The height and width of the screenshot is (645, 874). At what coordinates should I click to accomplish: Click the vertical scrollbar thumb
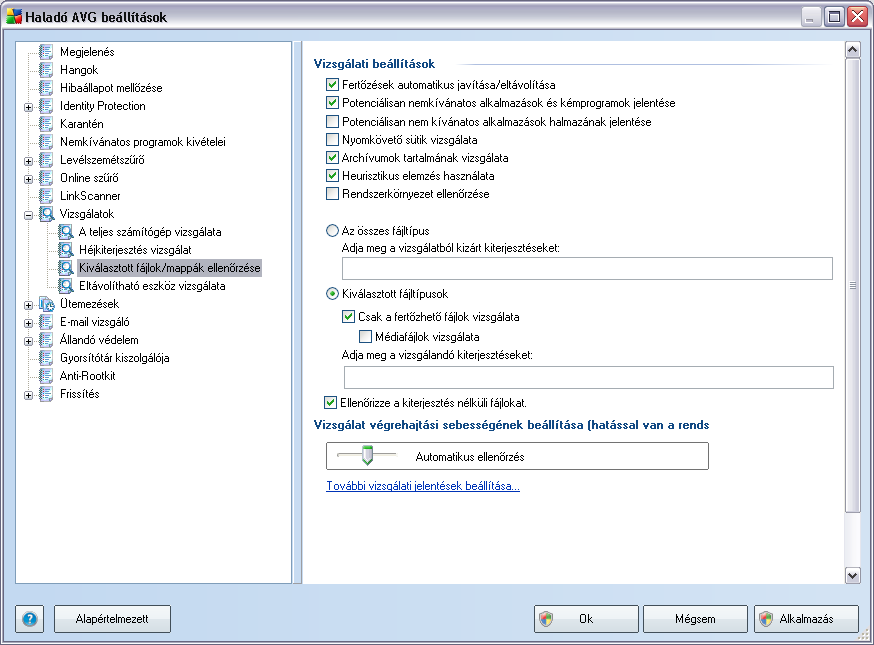pyautogui.click(x=852, y=285)
